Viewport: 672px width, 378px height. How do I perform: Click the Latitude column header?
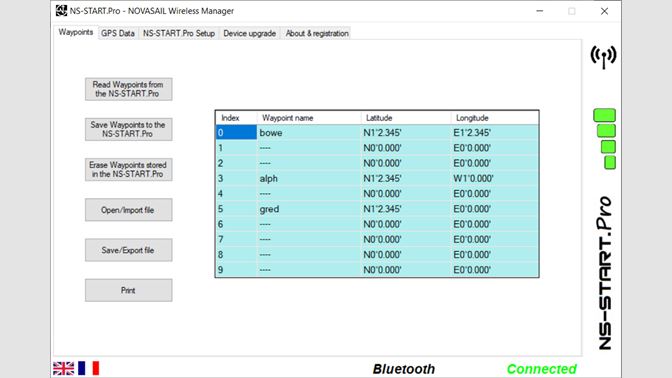pyautogui.click(x=406, y=118)
